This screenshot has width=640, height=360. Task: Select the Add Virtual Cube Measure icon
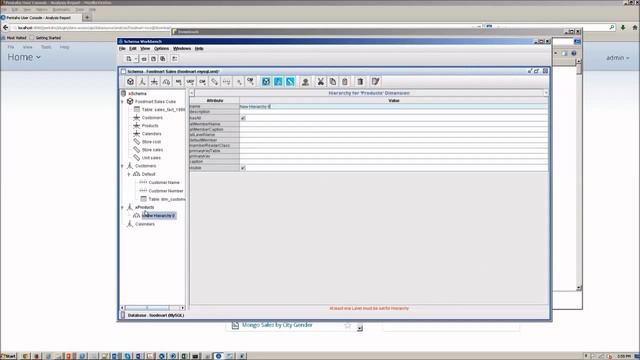(290, 82)
